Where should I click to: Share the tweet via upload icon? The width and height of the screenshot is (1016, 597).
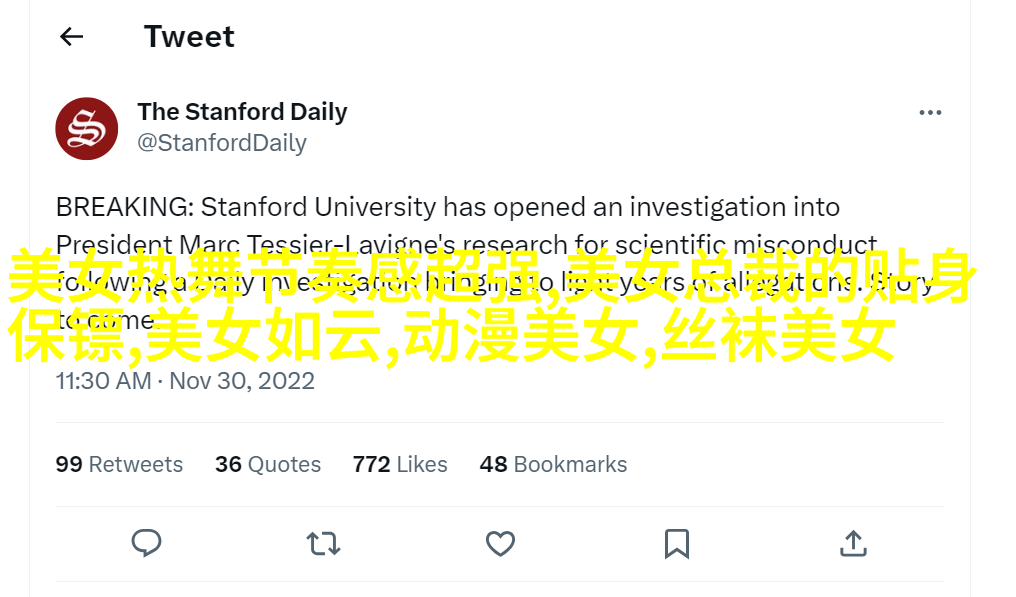pos(853,543)
